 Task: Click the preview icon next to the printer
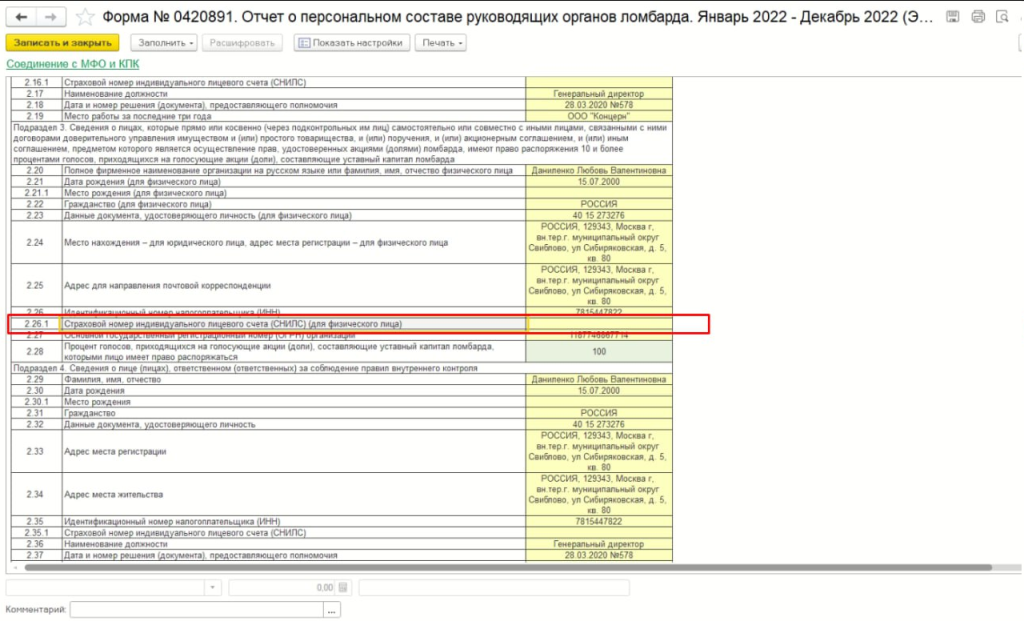tap(1002, 17)
